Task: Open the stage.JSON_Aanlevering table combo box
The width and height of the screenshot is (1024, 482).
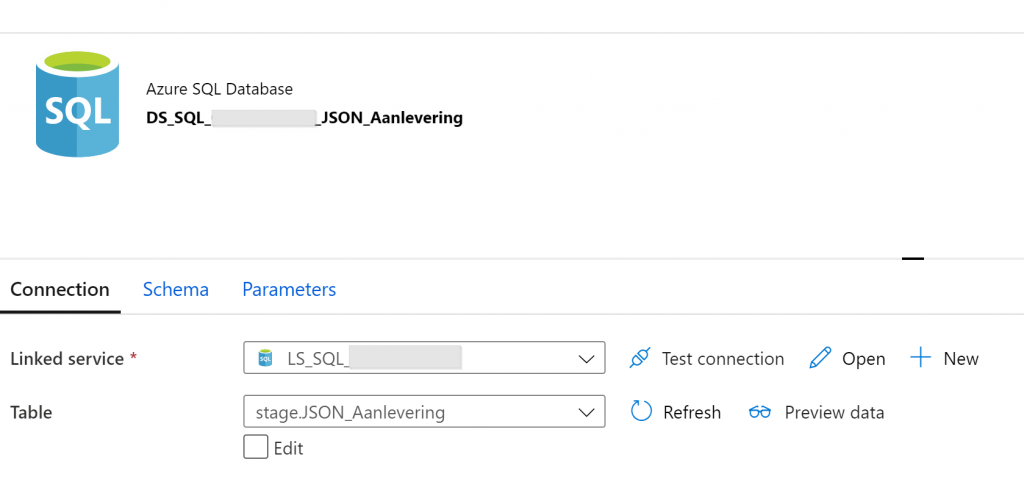Action: (x=410, y=412)
